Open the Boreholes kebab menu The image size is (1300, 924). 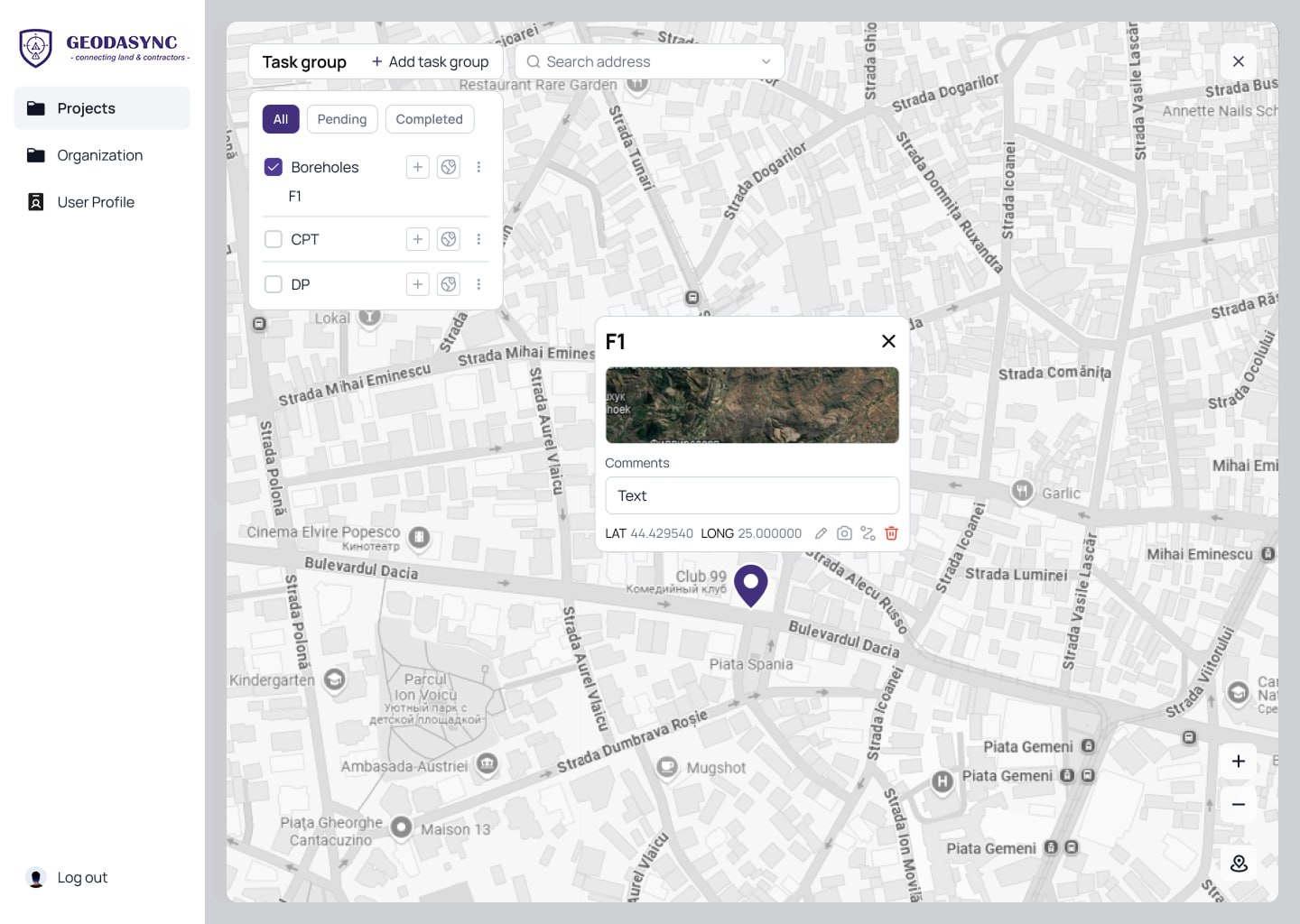tap(479, 167)
